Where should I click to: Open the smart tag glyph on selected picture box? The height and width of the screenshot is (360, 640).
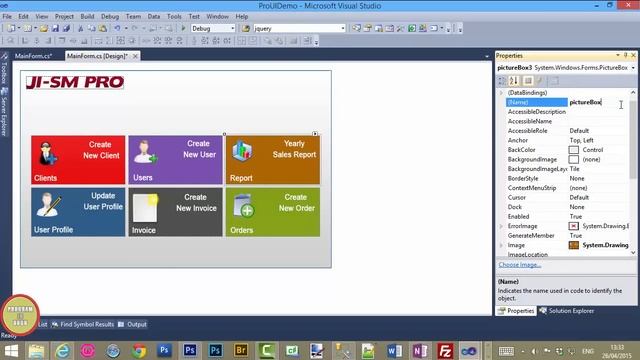(315, 133)
